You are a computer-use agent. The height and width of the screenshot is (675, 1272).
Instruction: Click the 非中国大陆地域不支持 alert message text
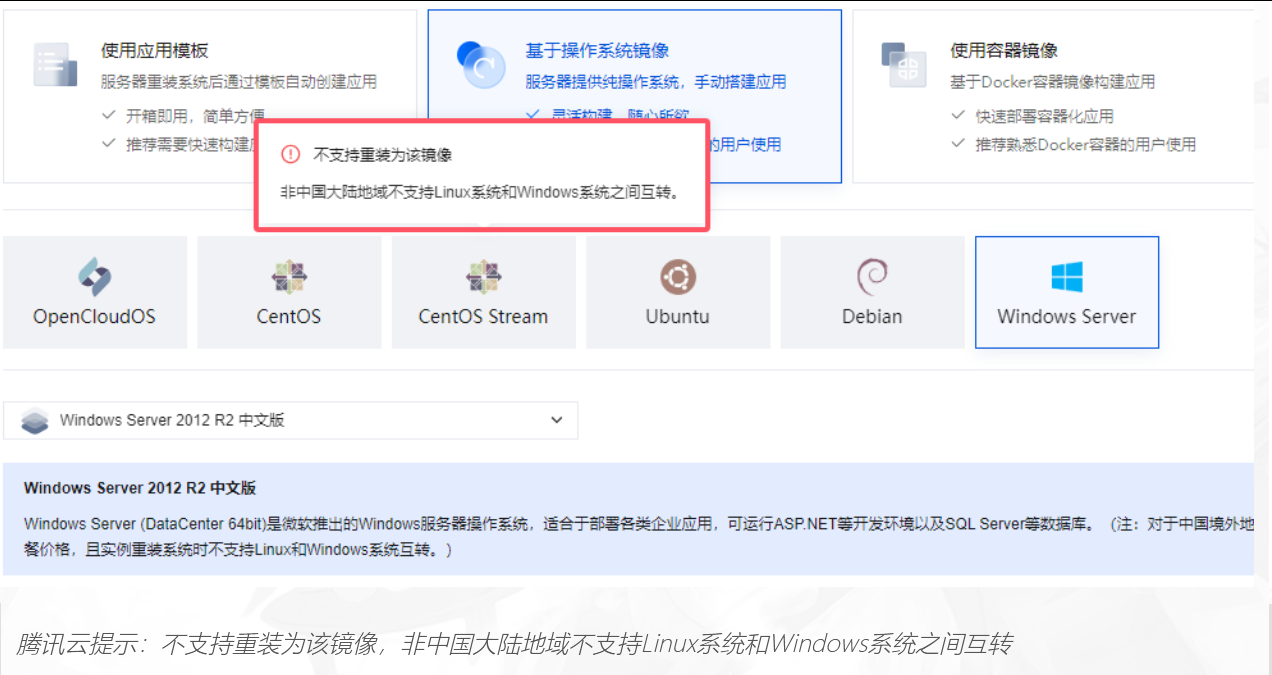pyautogui.click(x=480, y=192)
